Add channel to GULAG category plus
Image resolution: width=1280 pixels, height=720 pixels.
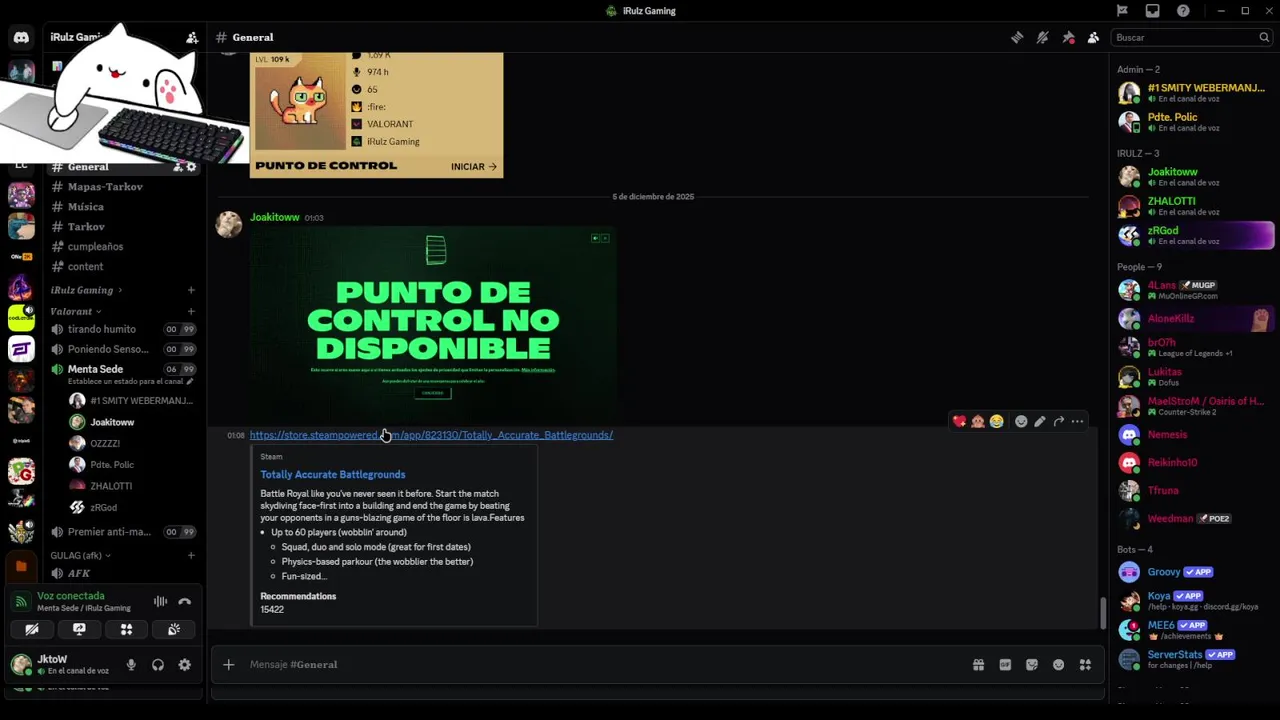(191, 556)
